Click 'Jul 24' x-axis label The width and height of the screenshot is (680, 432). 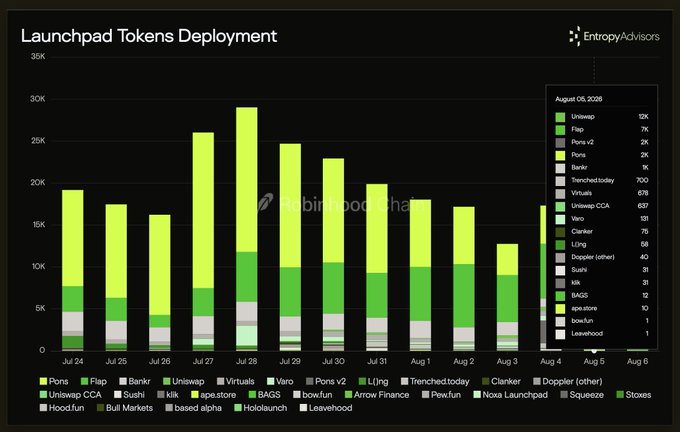[73, 361]
